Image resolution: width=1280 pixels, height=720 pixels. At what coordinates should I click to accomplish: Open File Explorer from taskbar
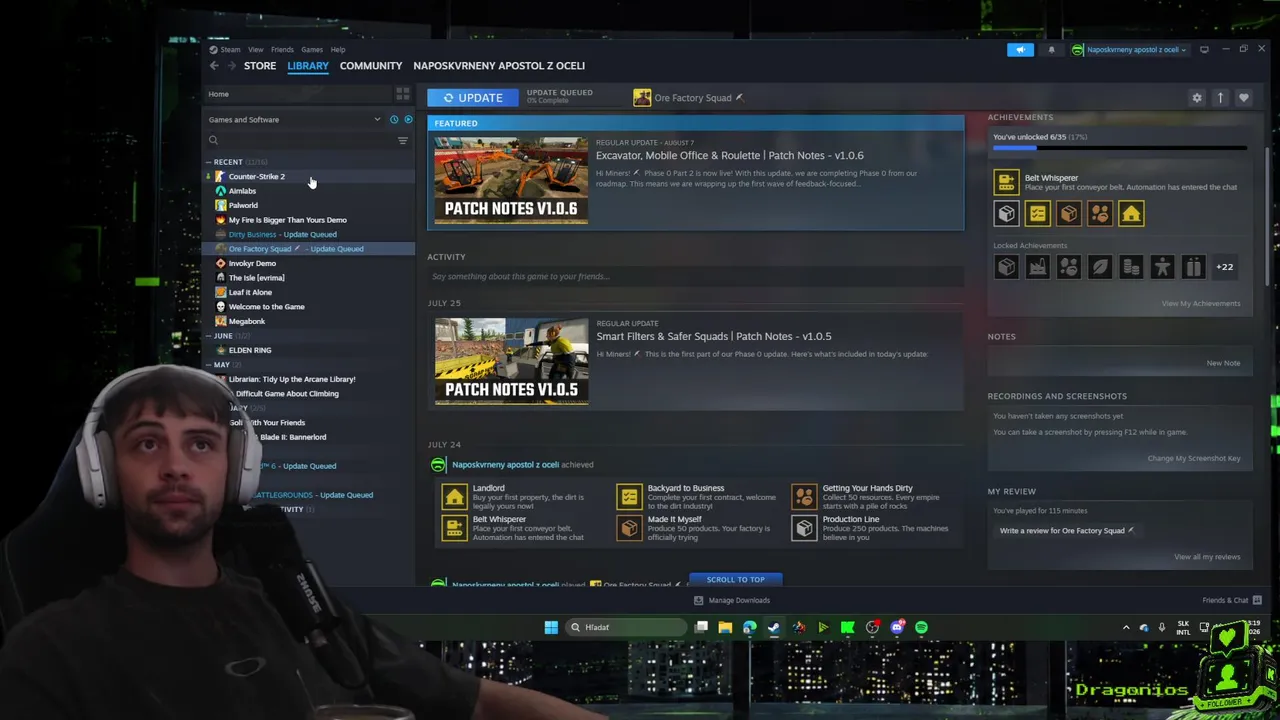pos(725,627)
